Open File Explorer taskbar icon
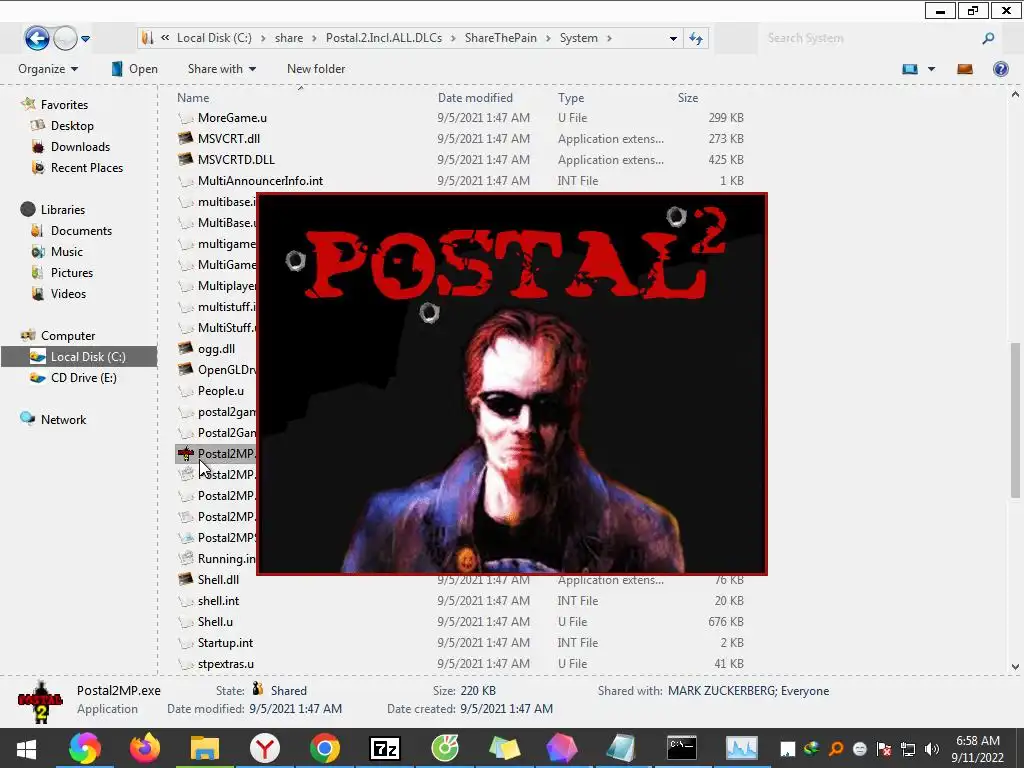 pos(204,748)
